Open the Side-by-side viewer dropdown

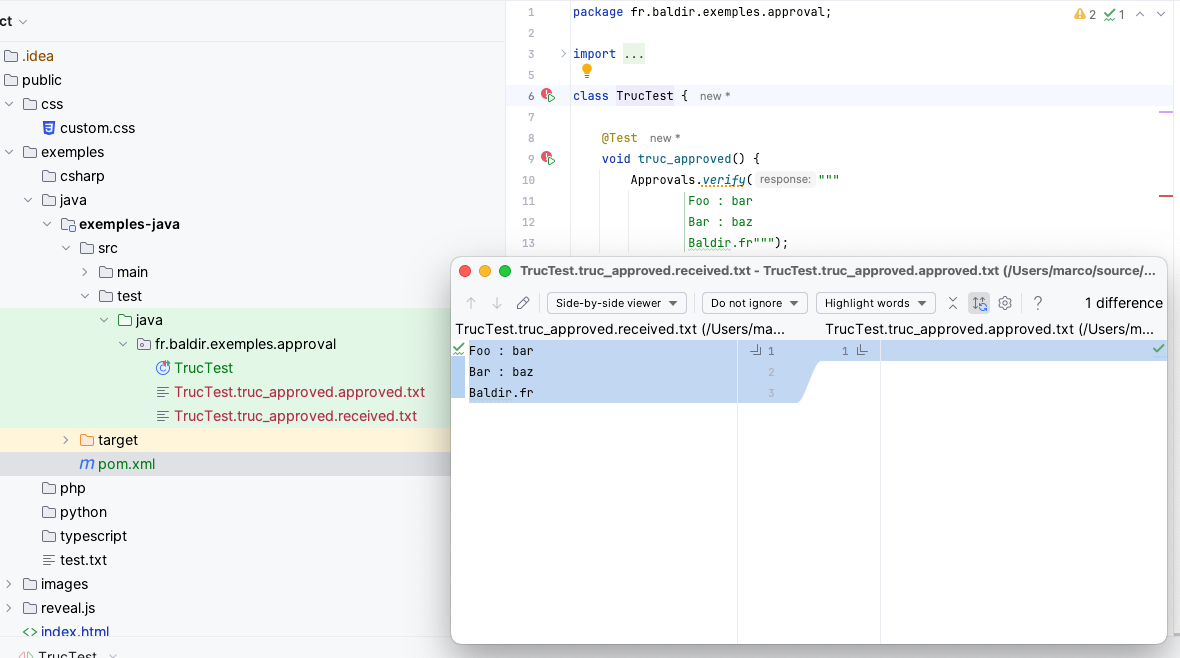click(616, 303)
